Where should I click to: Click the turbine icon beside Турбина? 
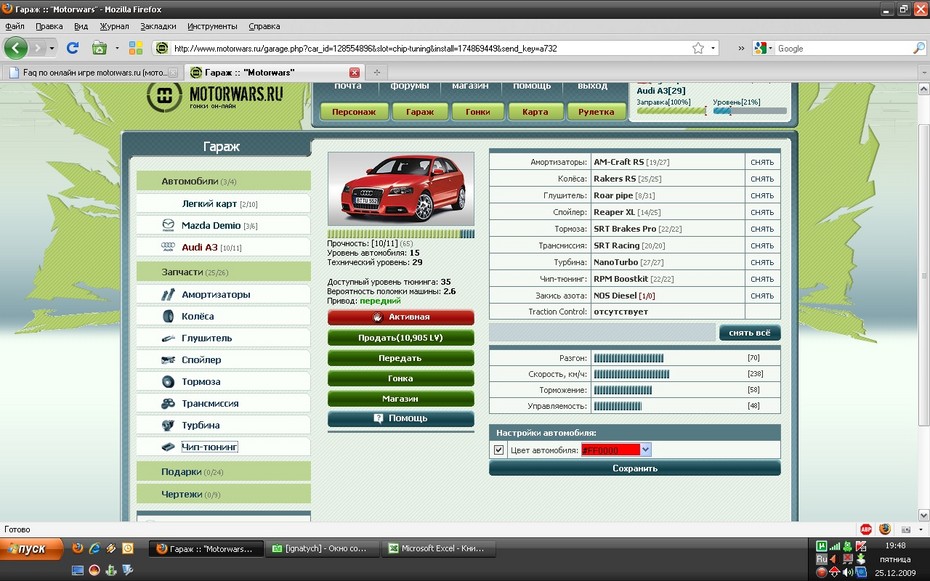click(x=168, y=426)
